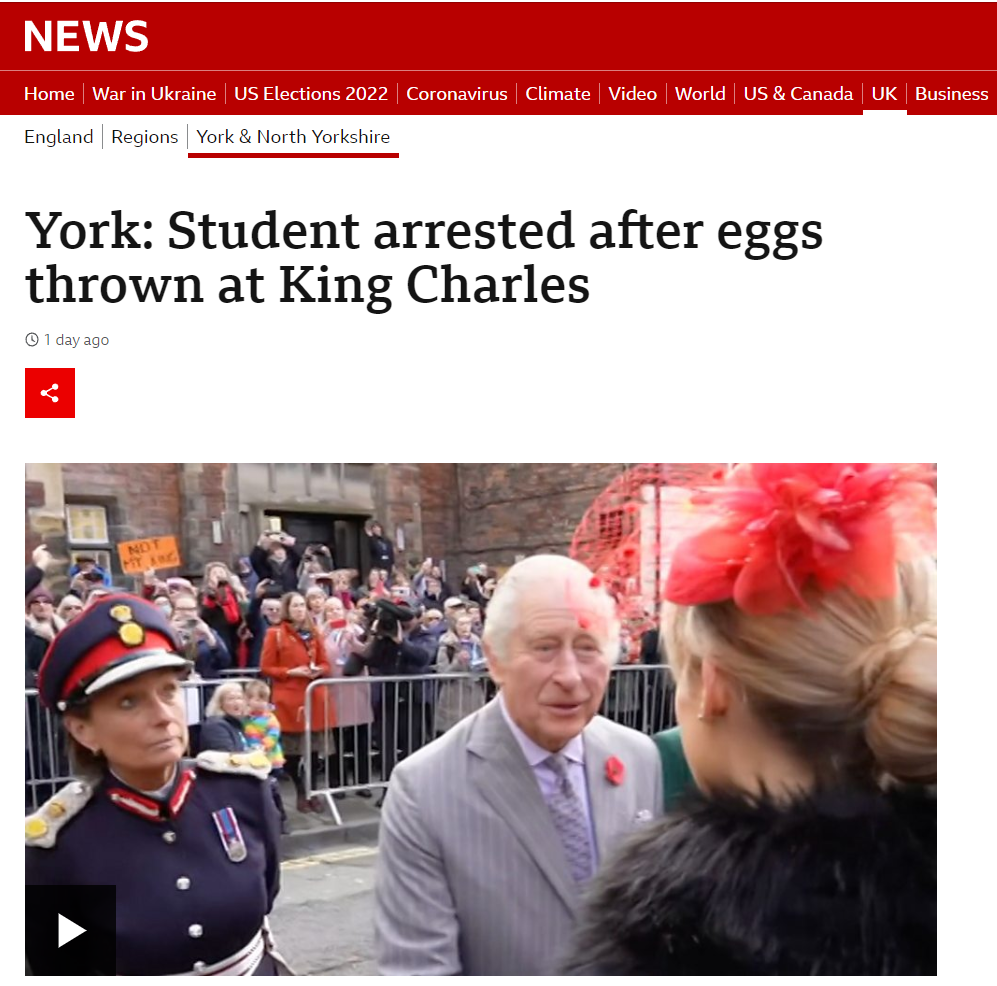Open the Regions sub-navigation link
The image size is (997, 986).
[x=145, y=137]
